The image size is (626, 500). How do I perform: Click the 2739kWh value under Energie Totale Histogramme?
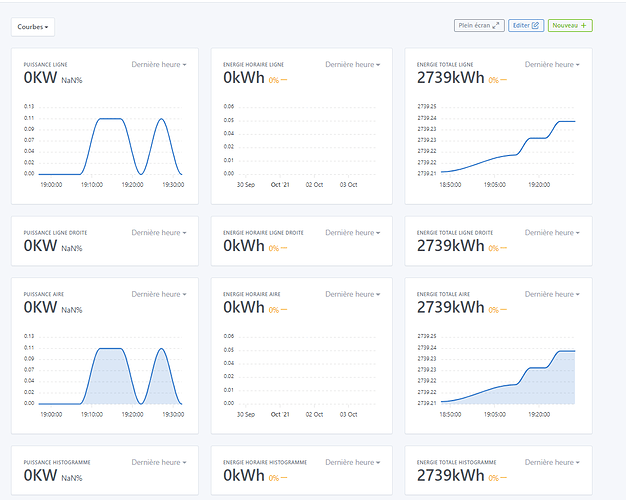[450, 475]
